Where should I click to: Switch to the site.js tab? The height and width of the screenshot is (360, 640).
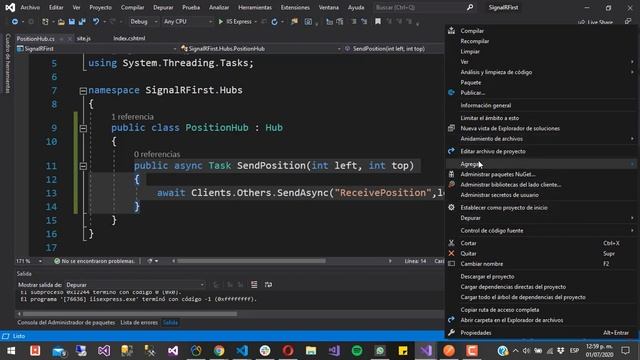84,38
